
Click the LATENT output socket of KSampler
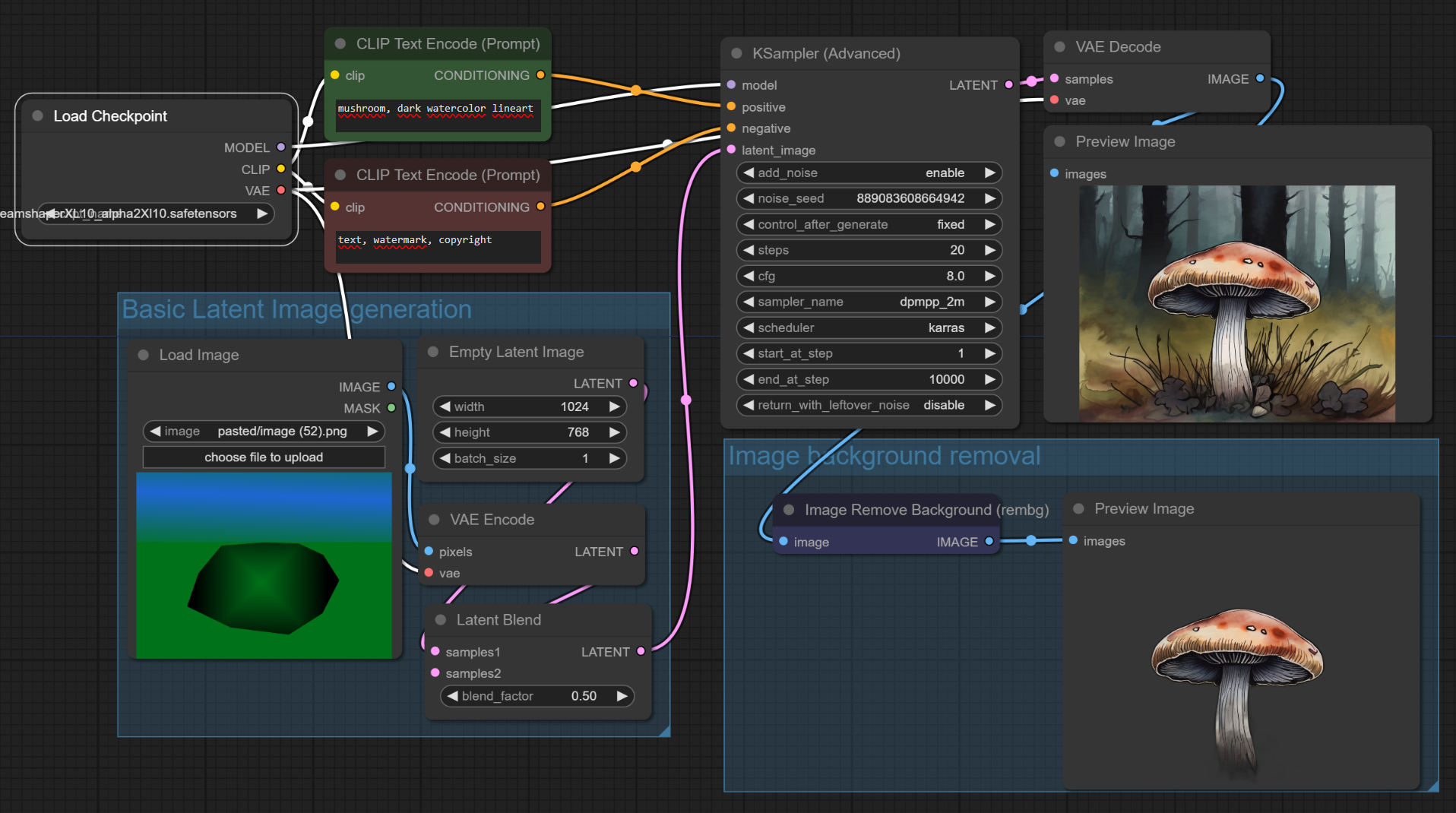(1008, 85)
